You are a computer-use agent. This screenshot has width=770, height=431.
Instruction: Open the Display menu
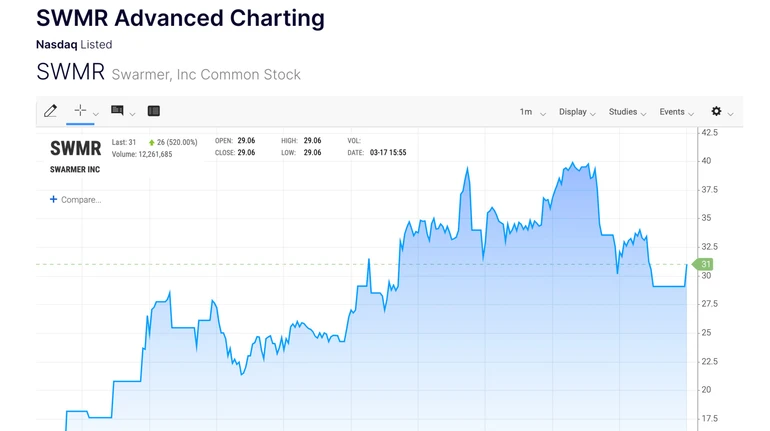click(x=577, y=112)
